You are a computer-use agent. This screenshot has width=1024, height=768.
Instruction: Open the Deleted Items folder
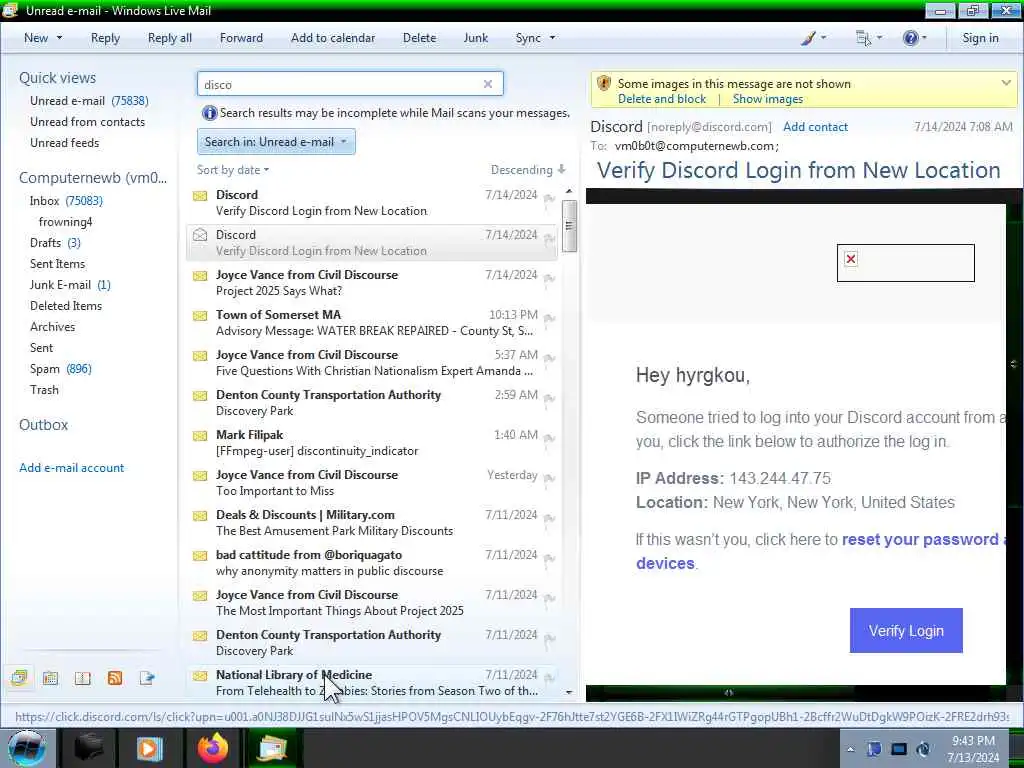(x=66, y=306)
